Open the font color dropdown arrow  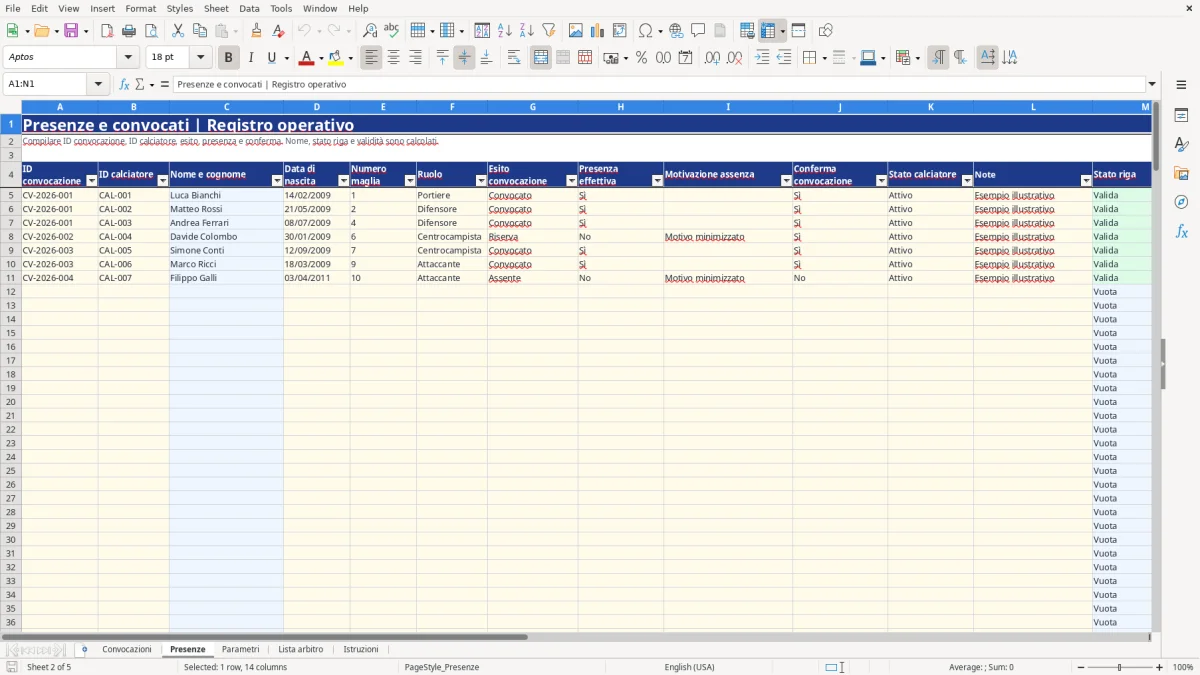pos(321,58)
